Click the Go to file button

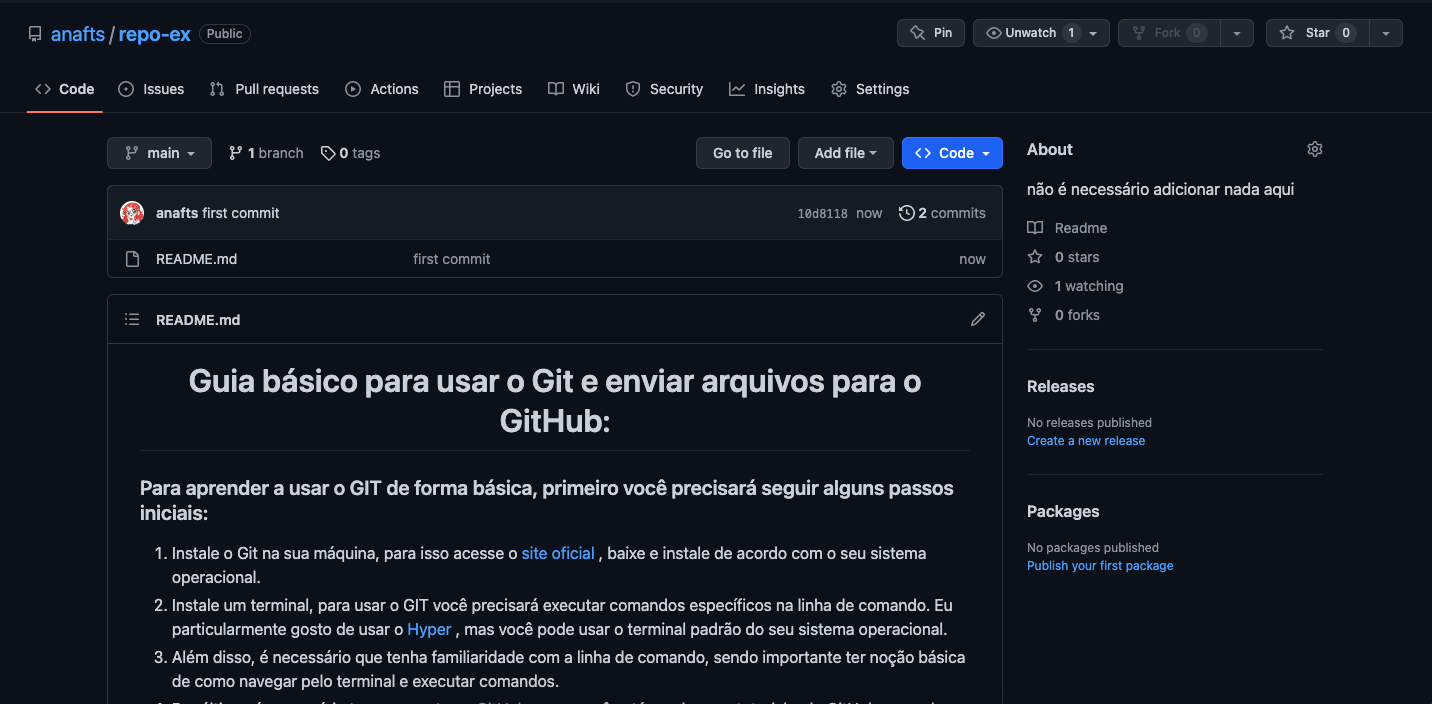coord(743,153)
